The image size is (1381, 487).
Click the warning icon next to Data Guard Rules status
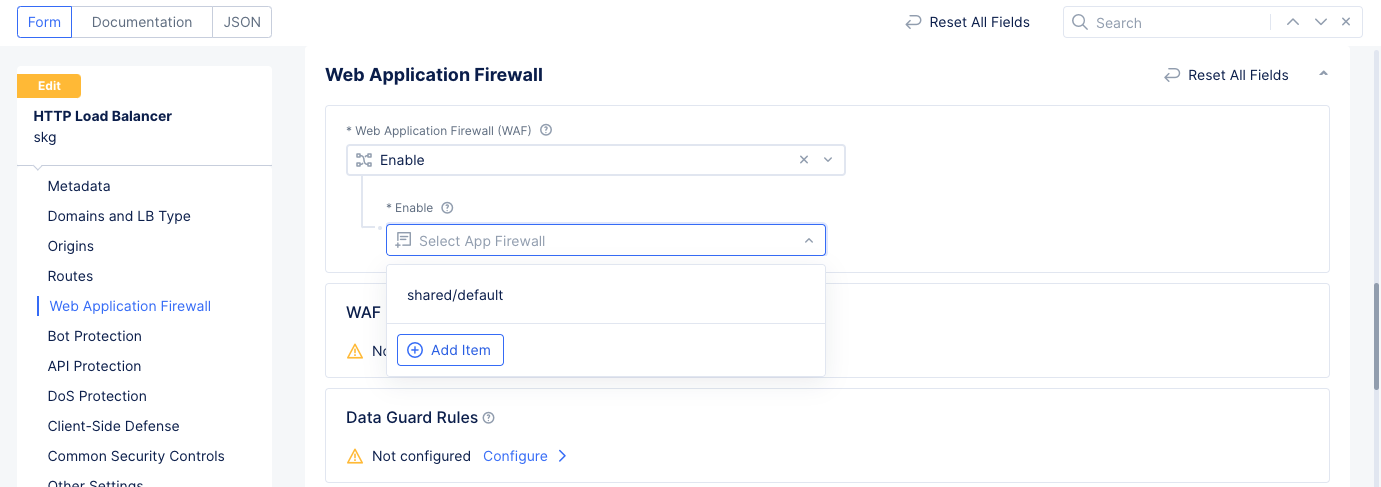click(355, 456)
